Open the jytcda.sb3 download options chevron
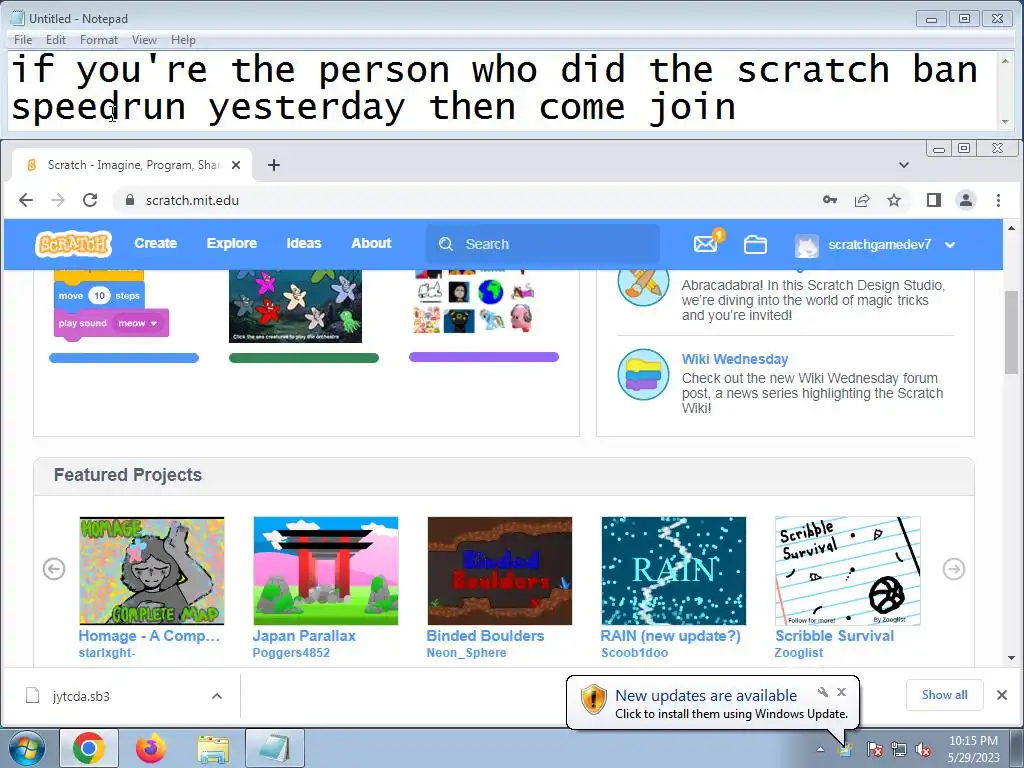 [217, 696]
